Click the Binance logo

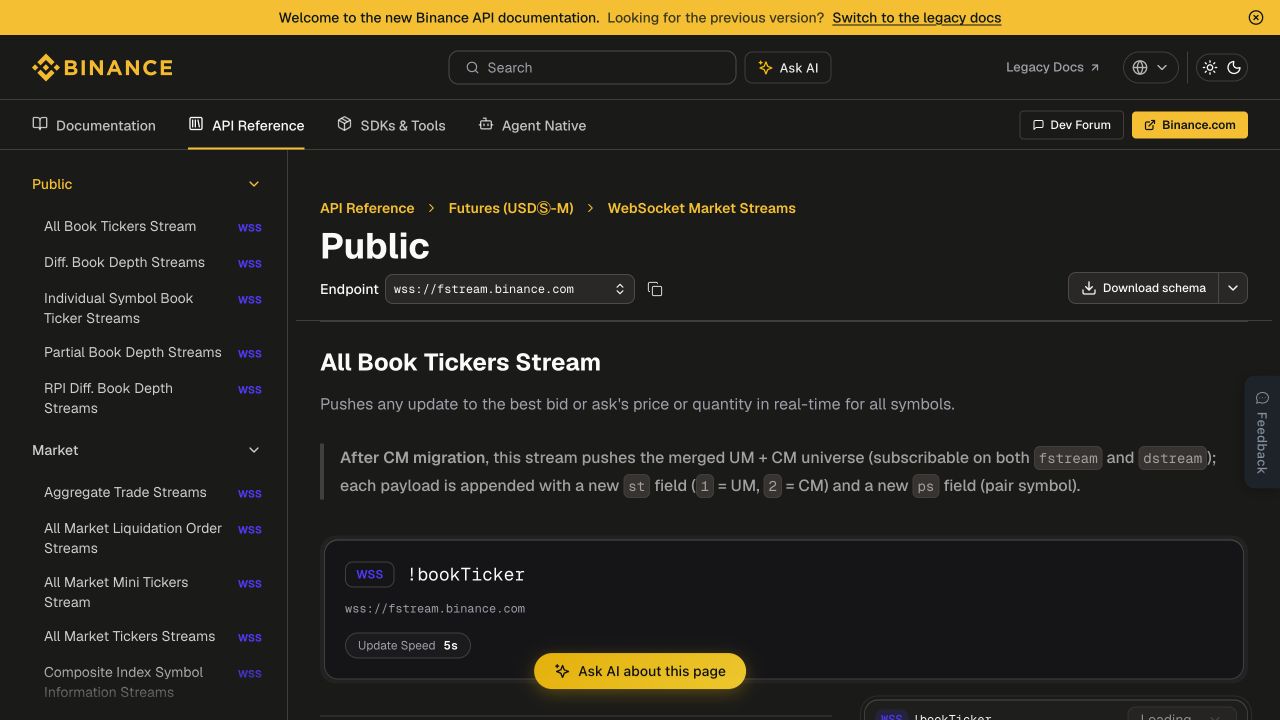102,67
